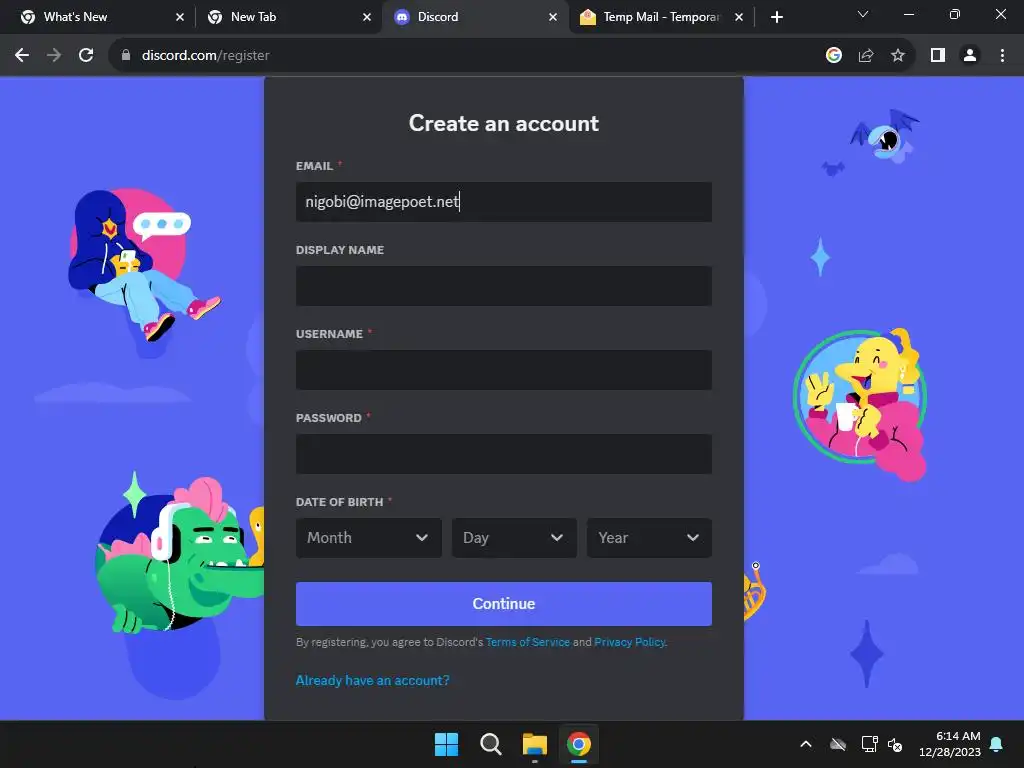Go back using the browser back arrow

[22, 56]
